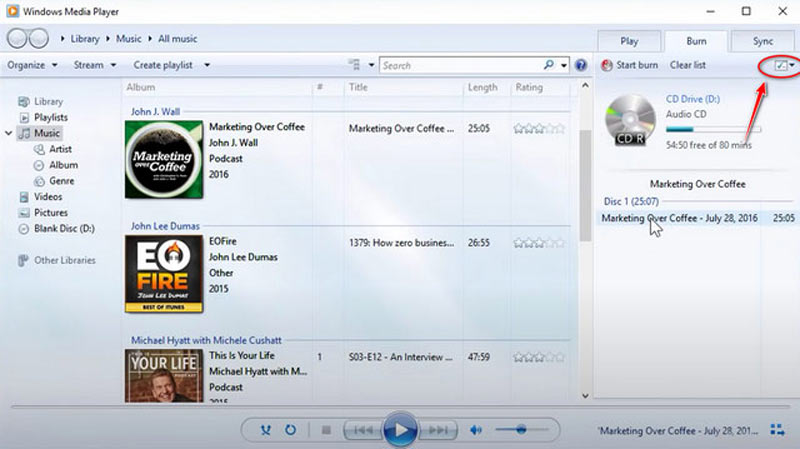Rate the EOFire track stars
The width and height of the screenshot is (800, 449).
(539, 243)
